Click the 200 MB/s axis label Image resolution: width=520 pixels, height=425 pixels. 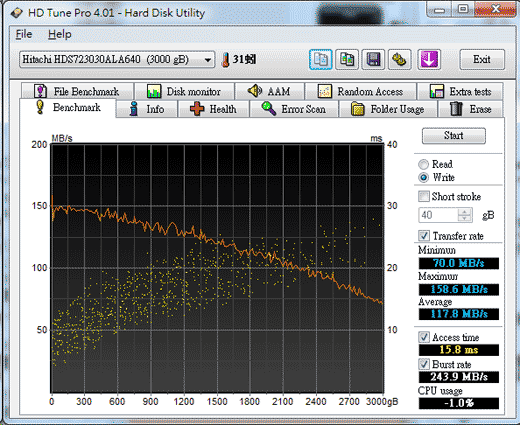point(39,144)
